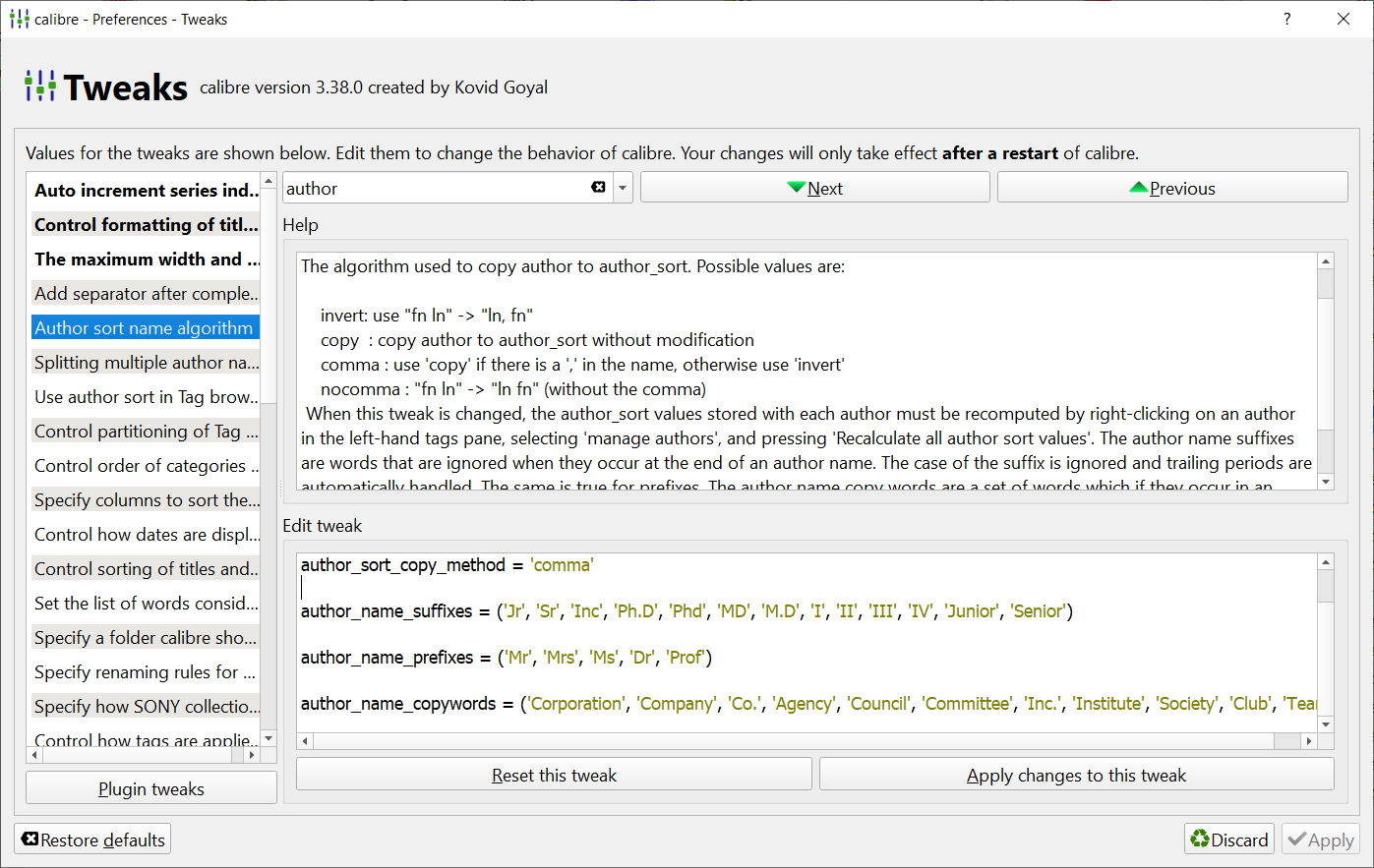The image size is (1374, 868).
Task: Click Reset this tweak button
Action: (554, 775)
